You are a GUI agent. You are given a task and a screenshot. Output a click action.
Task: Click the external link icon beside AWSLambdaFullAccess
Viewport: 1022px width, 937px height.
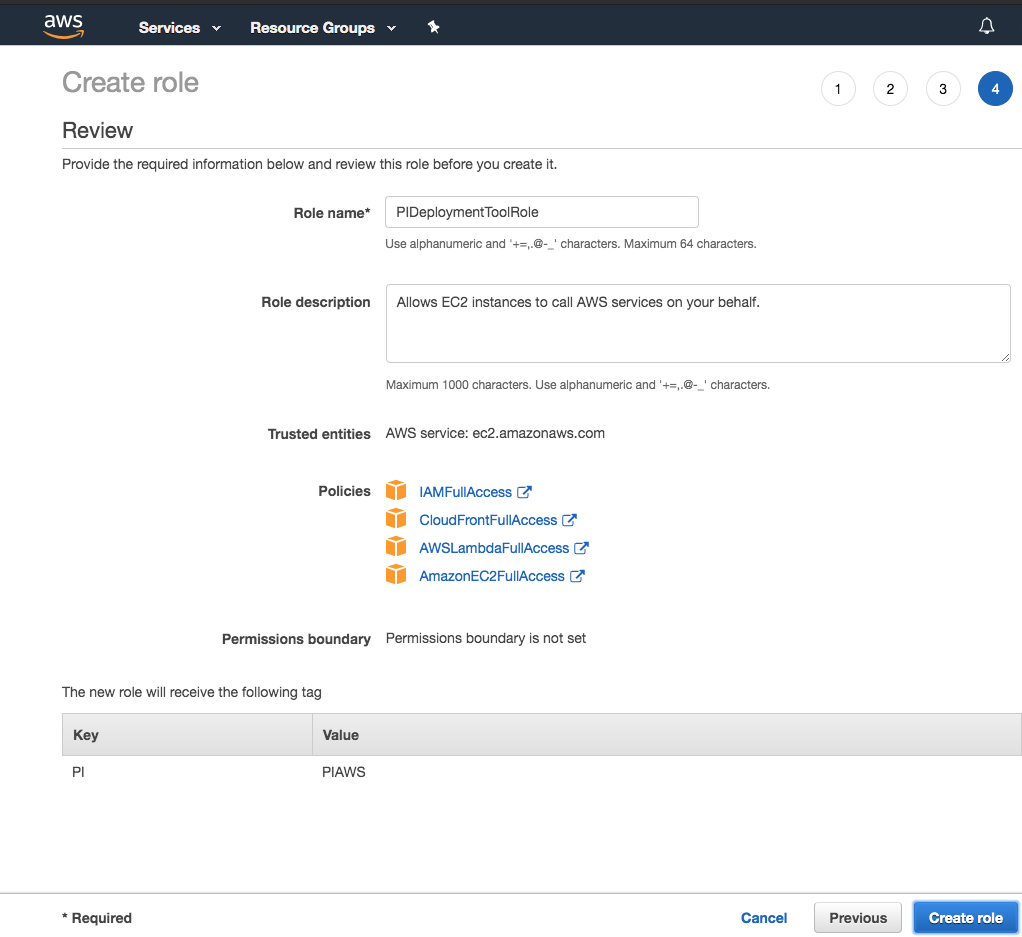click(582, 548)
